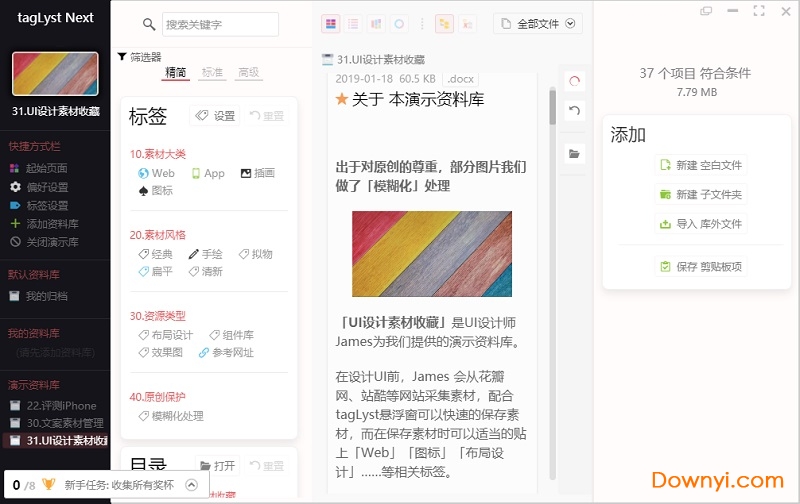Click the open folder icon beside document
Screen dimensions: 800x504
pyautogui.click(x=574, y=154)
